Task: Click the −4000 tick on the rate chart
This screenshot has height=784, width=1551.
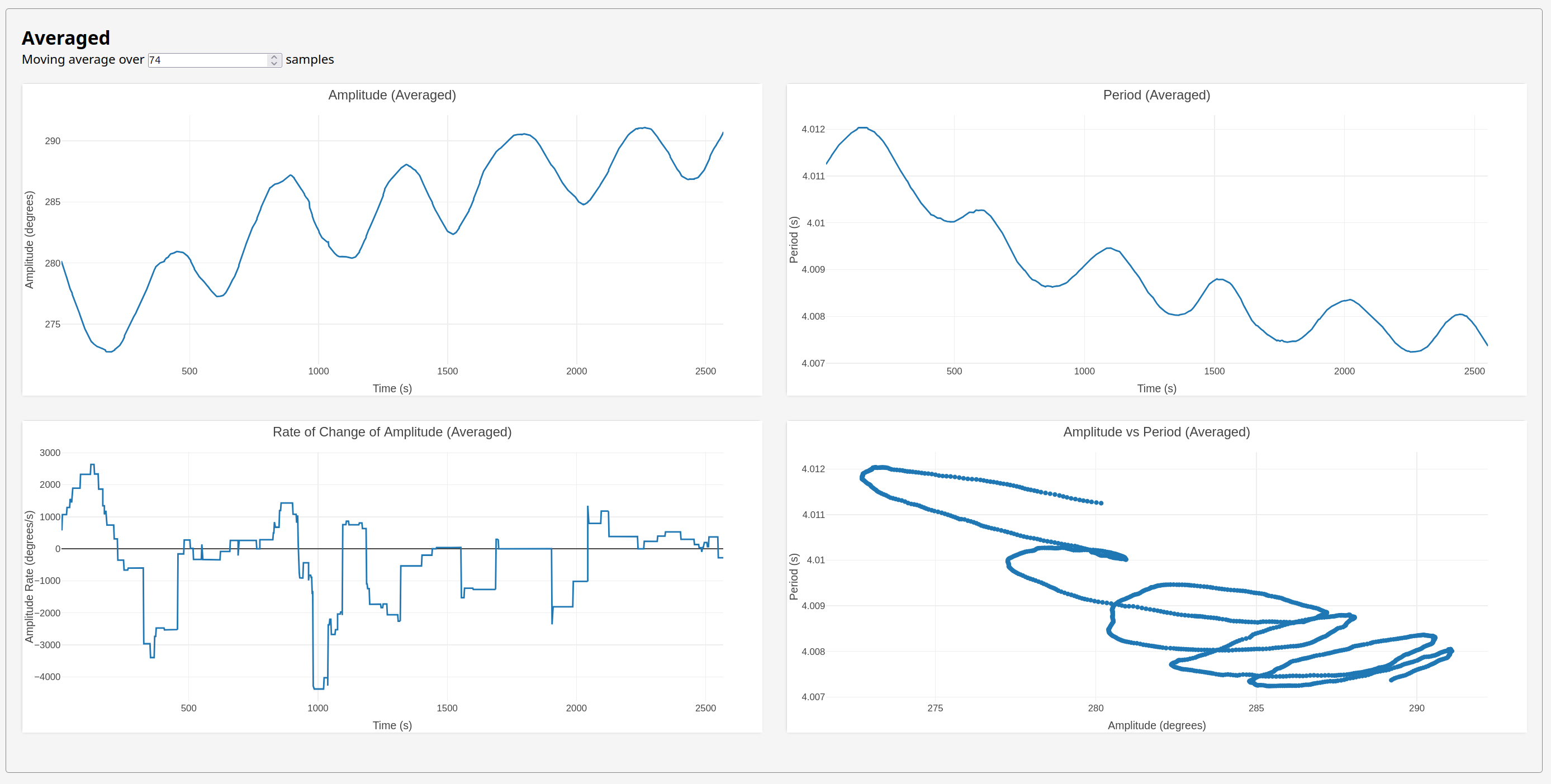Action: (x=48, y=677)
